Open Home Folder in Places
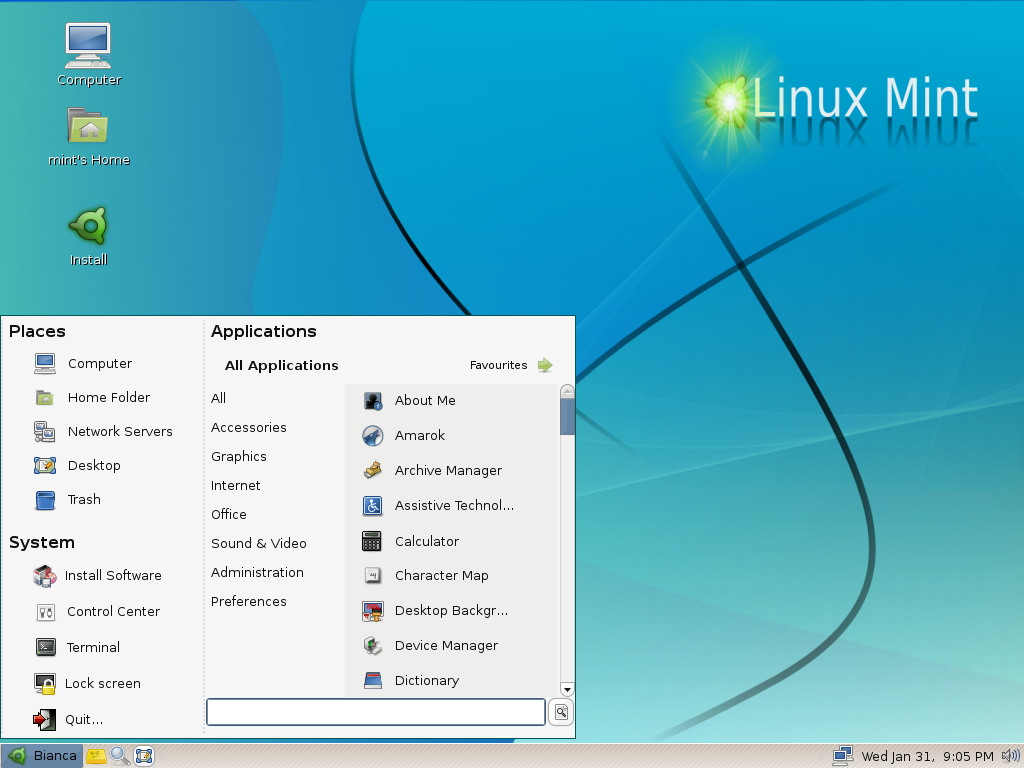 pos(92,397)
